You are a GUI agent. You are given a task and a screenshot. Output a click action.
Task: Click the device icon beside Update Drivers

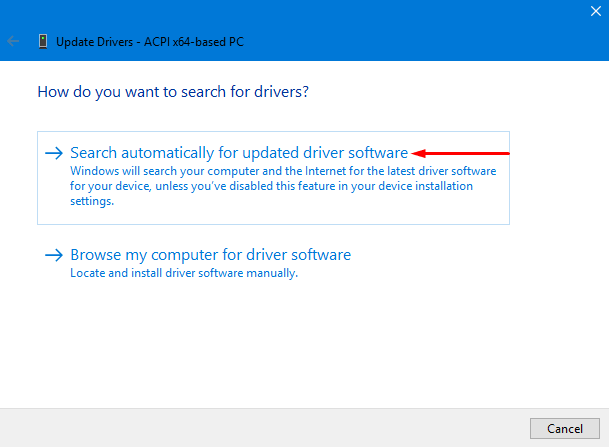pos(42,41)
